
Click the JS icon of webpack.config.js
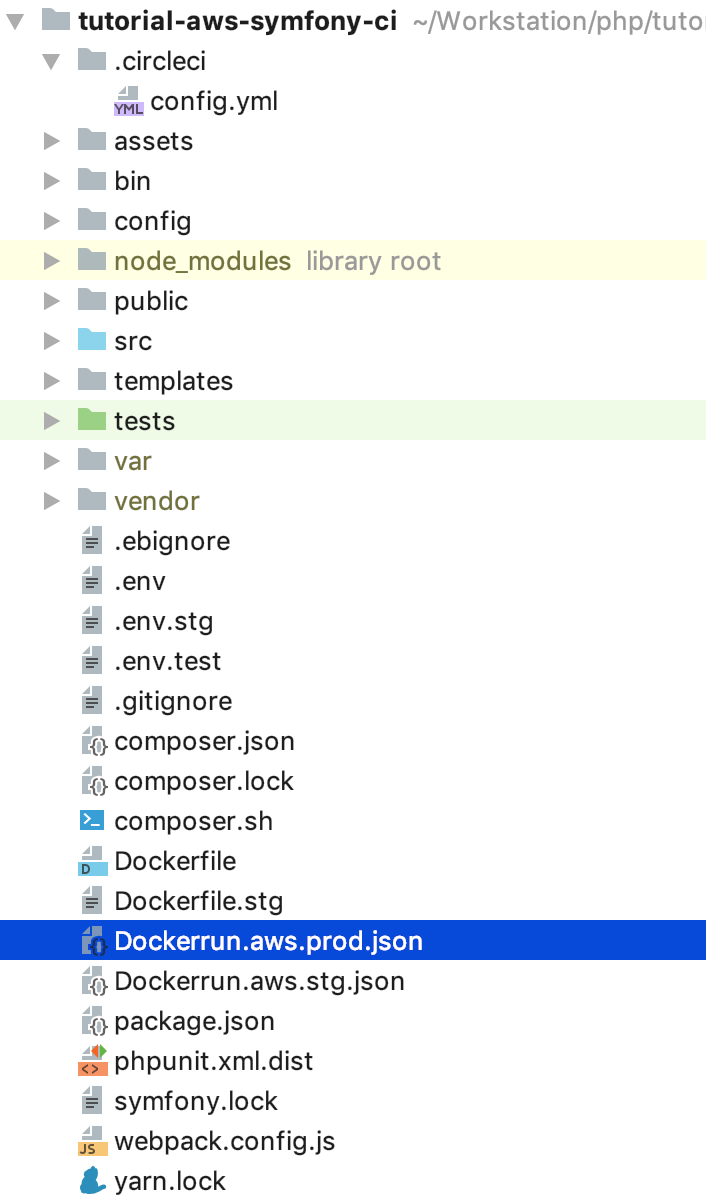click(x=92, y=1141)
